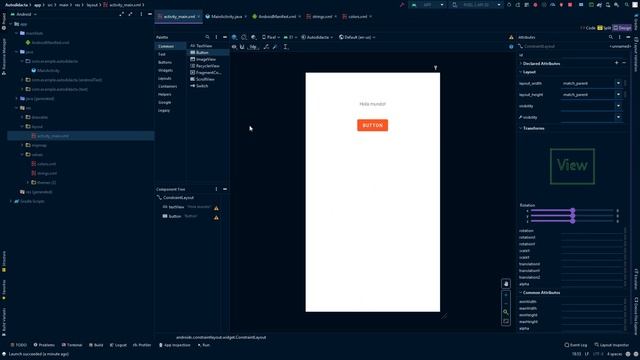Collapse the Common Attributes section
The image size is (640, 360).
tap(521, 293)
